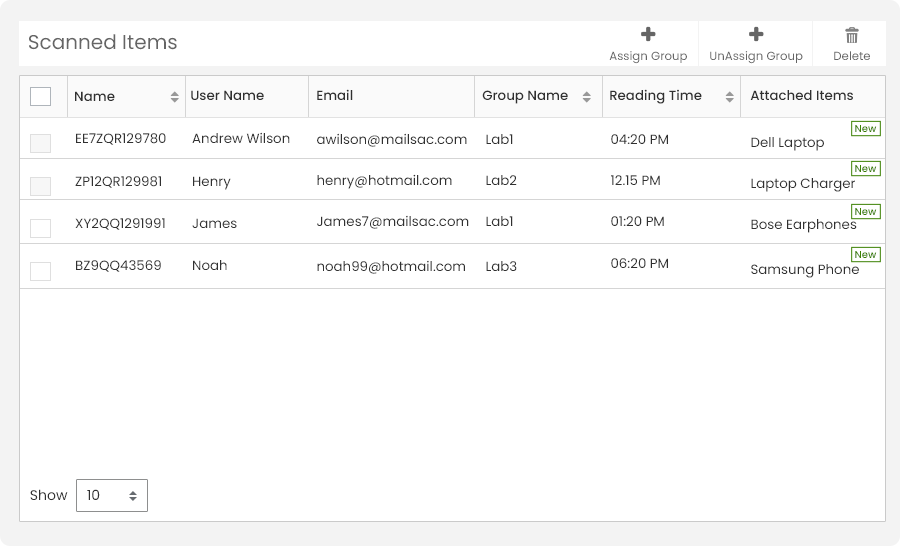Click the Bose Earphones attached item

coord(803,225)
